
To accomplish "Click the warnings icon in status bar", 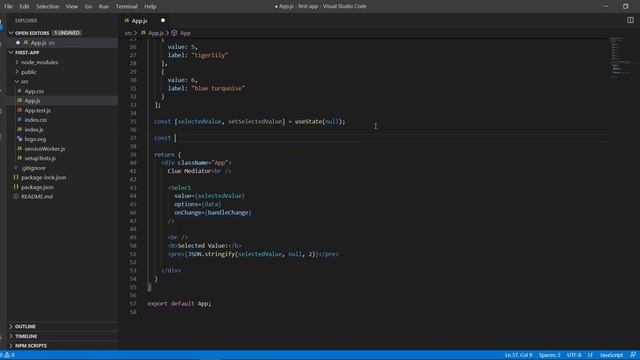I will [7, 355].
